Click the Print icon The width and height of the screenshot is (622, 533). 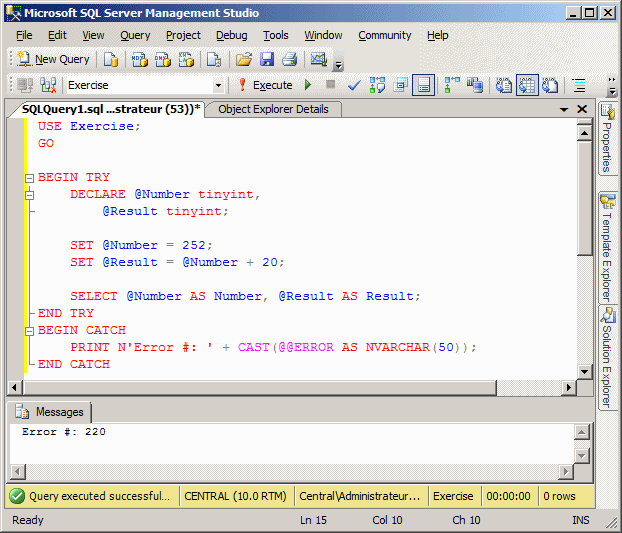pos(290,59)
